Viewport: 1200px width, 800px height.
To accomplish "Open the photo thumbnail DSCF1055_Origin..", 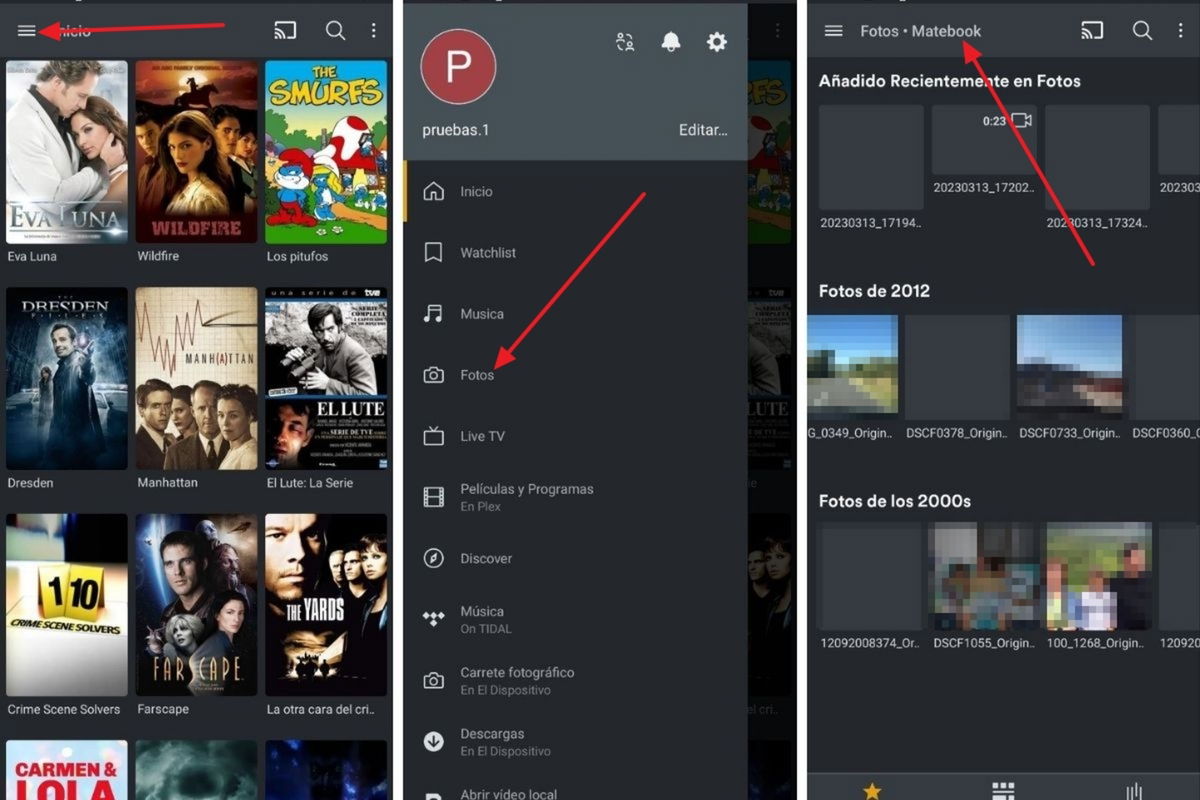I will pos(983,575).
